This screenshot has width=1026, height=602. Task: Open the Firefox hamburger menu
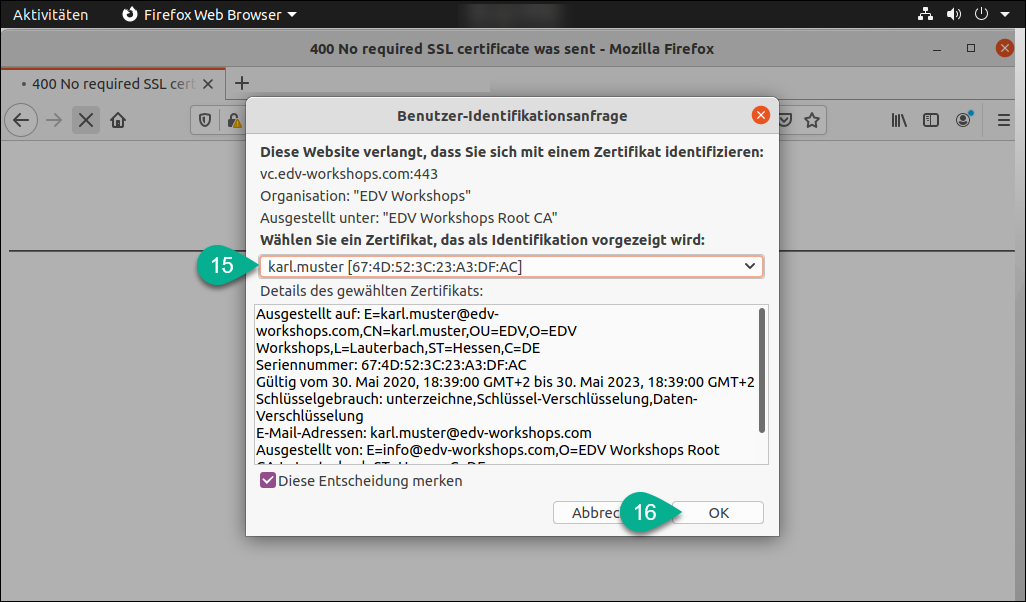coord(1004,120)
